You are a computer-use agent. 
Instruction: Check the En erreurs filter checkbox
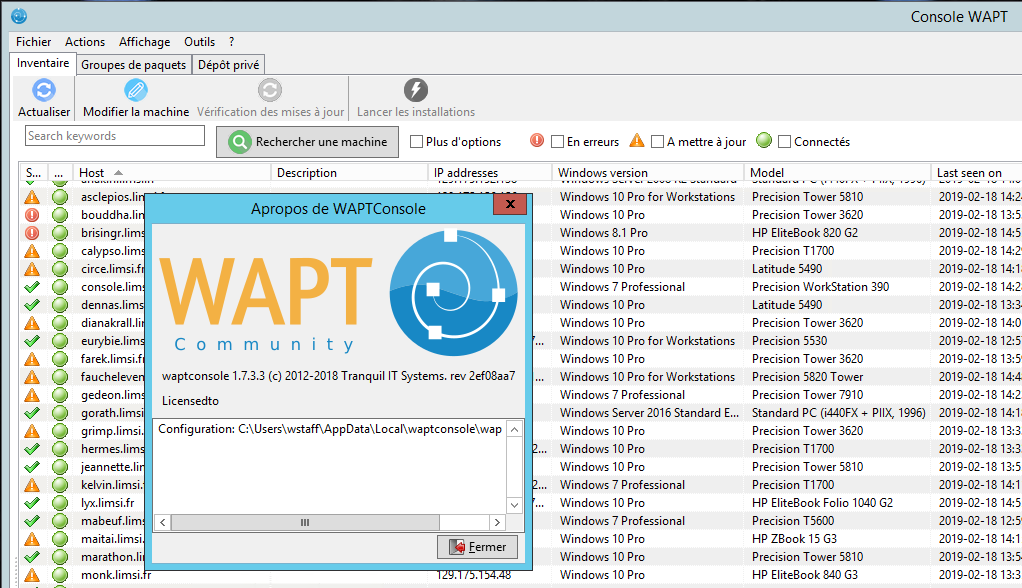click(x=557, y=141)
